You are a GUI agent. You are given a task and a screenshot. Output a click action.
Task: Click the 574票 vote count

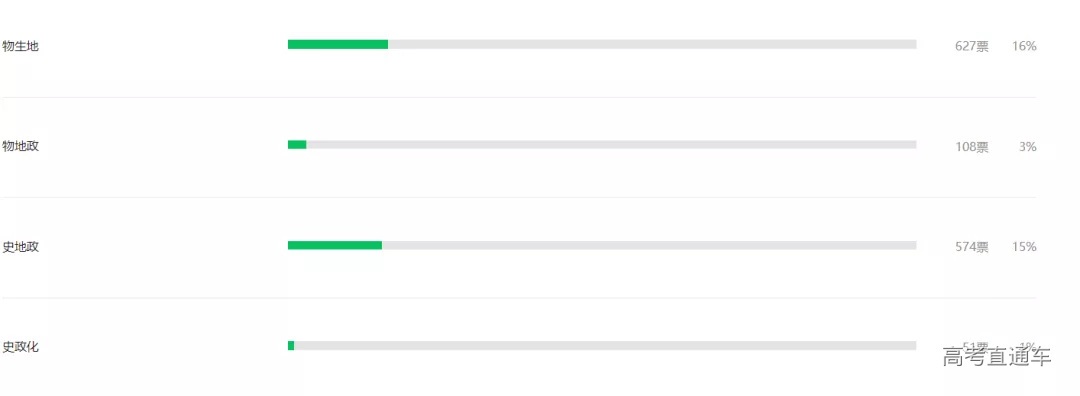coord(971,247)
